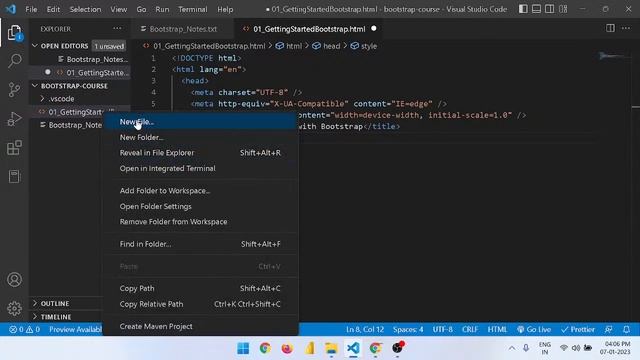The height and width of the screenshot is (360, 640).
Task: Open the Go menu
Action: point(141,9)
